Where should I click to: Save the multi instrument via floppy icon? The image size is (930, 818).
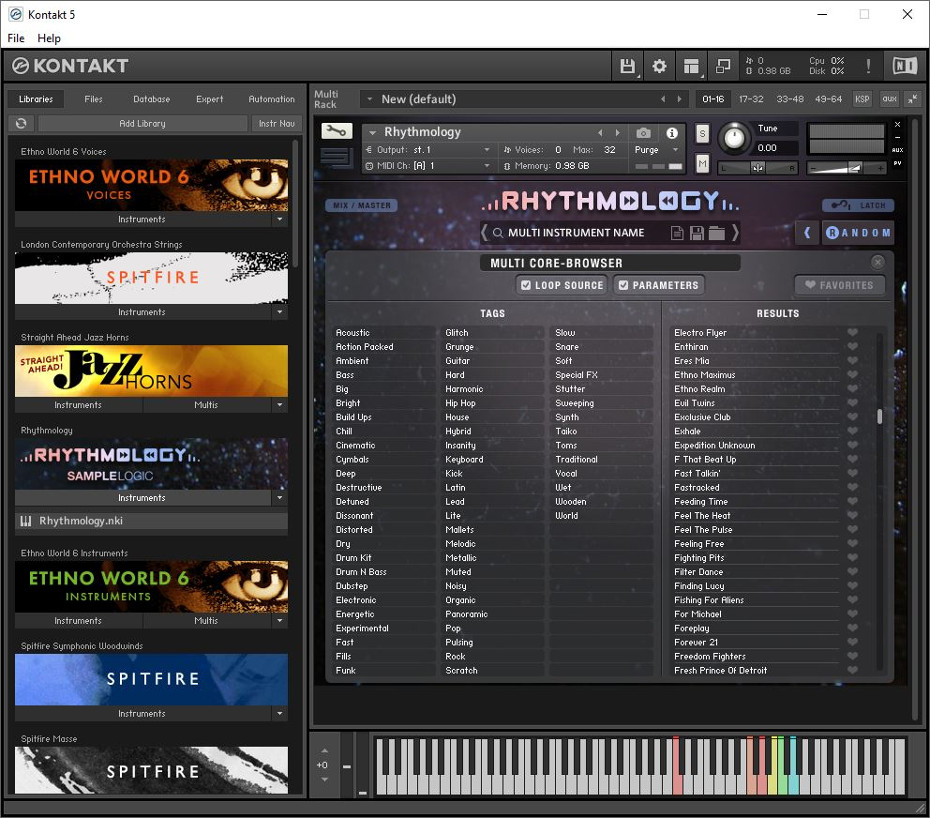(697, 233)
